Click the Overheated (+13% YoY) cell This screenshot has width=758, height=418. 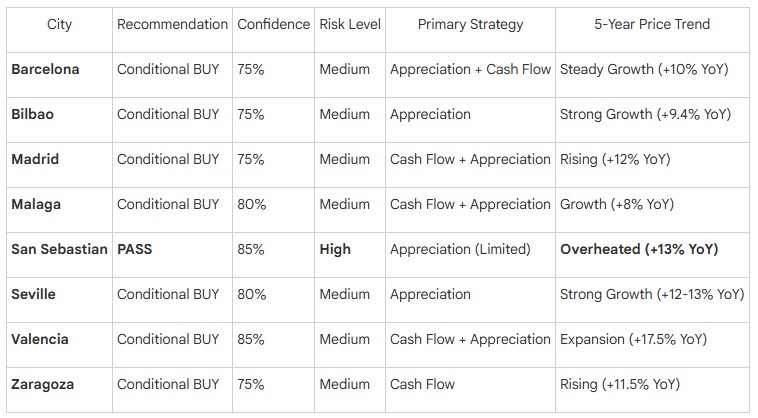click(x=639, y=249)
